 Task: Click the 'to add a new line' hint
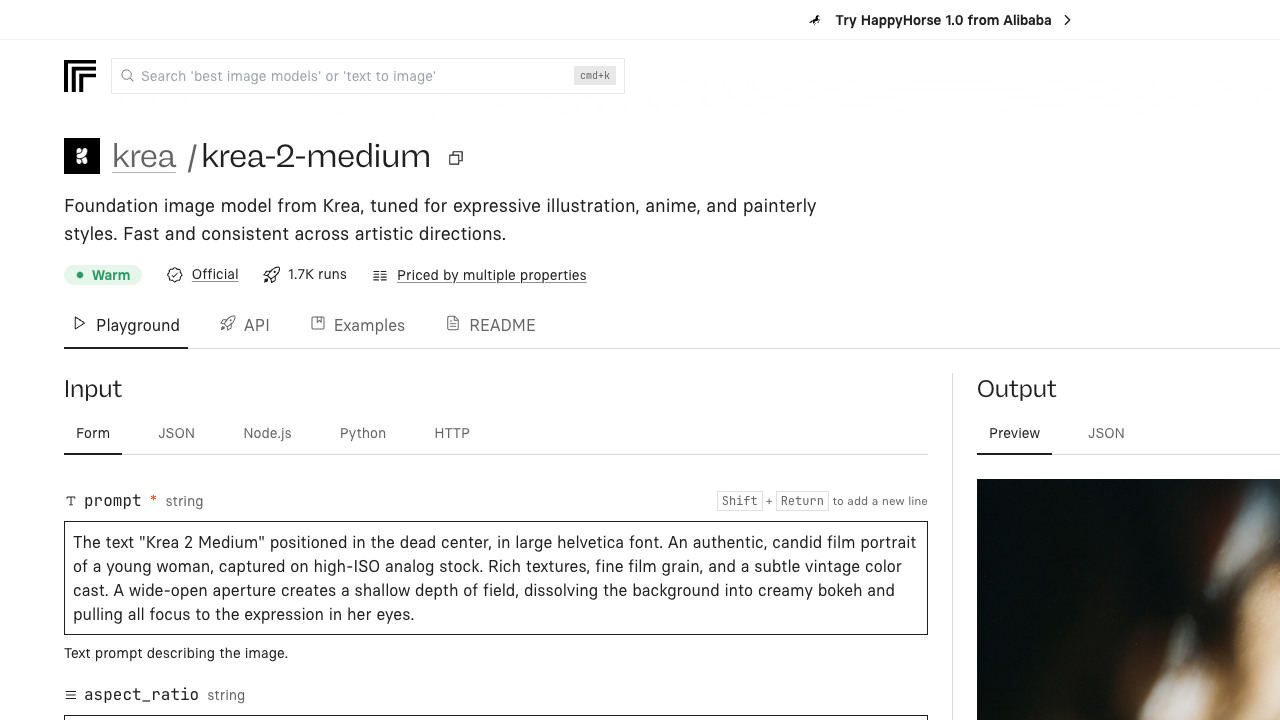[880, 501]
